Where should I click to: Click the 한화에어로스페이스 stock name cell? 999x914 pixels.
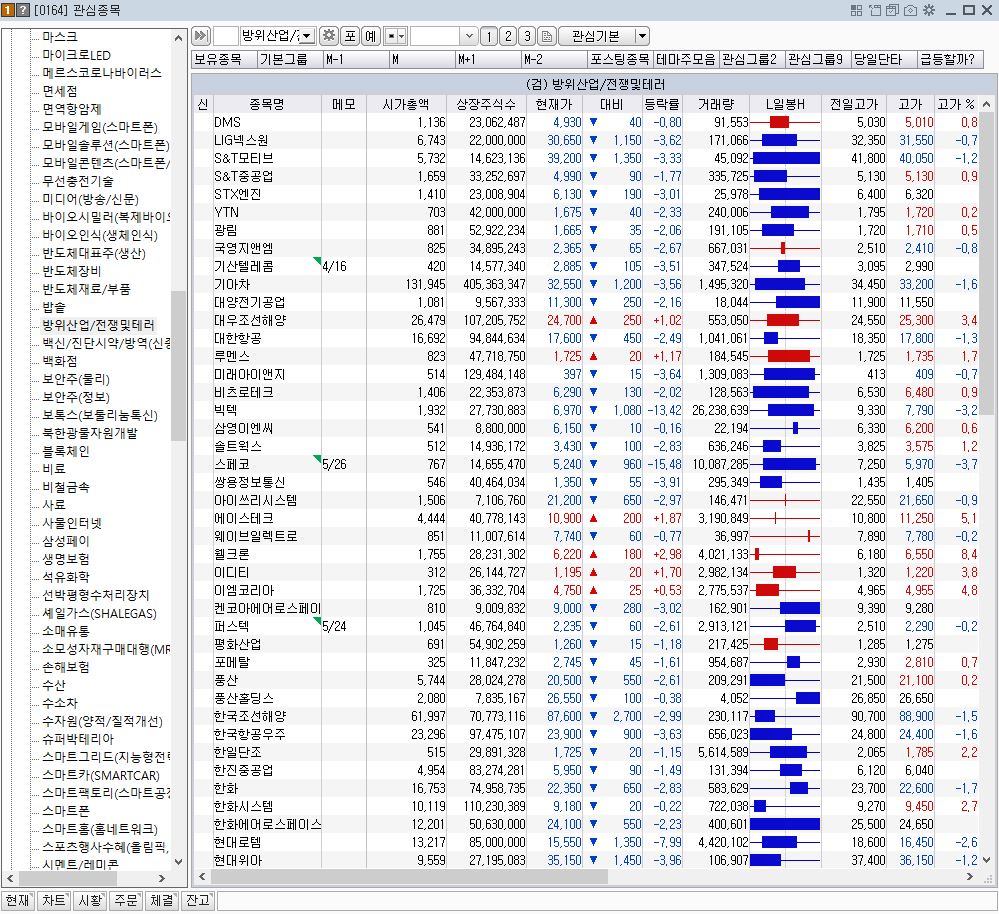(267, 824)
